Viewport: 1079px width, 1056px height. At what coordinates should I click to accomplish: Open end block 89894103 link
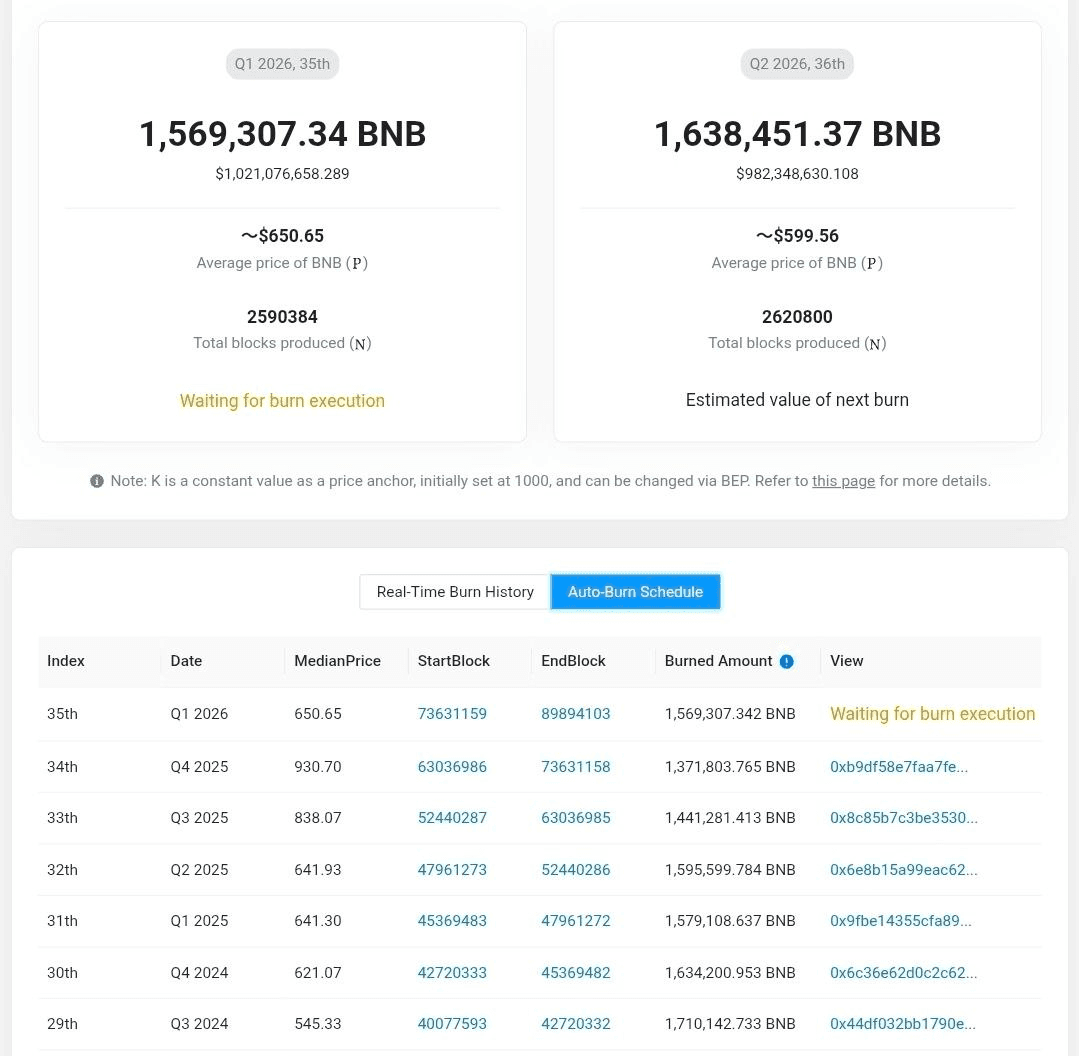(x=575, y=714)
